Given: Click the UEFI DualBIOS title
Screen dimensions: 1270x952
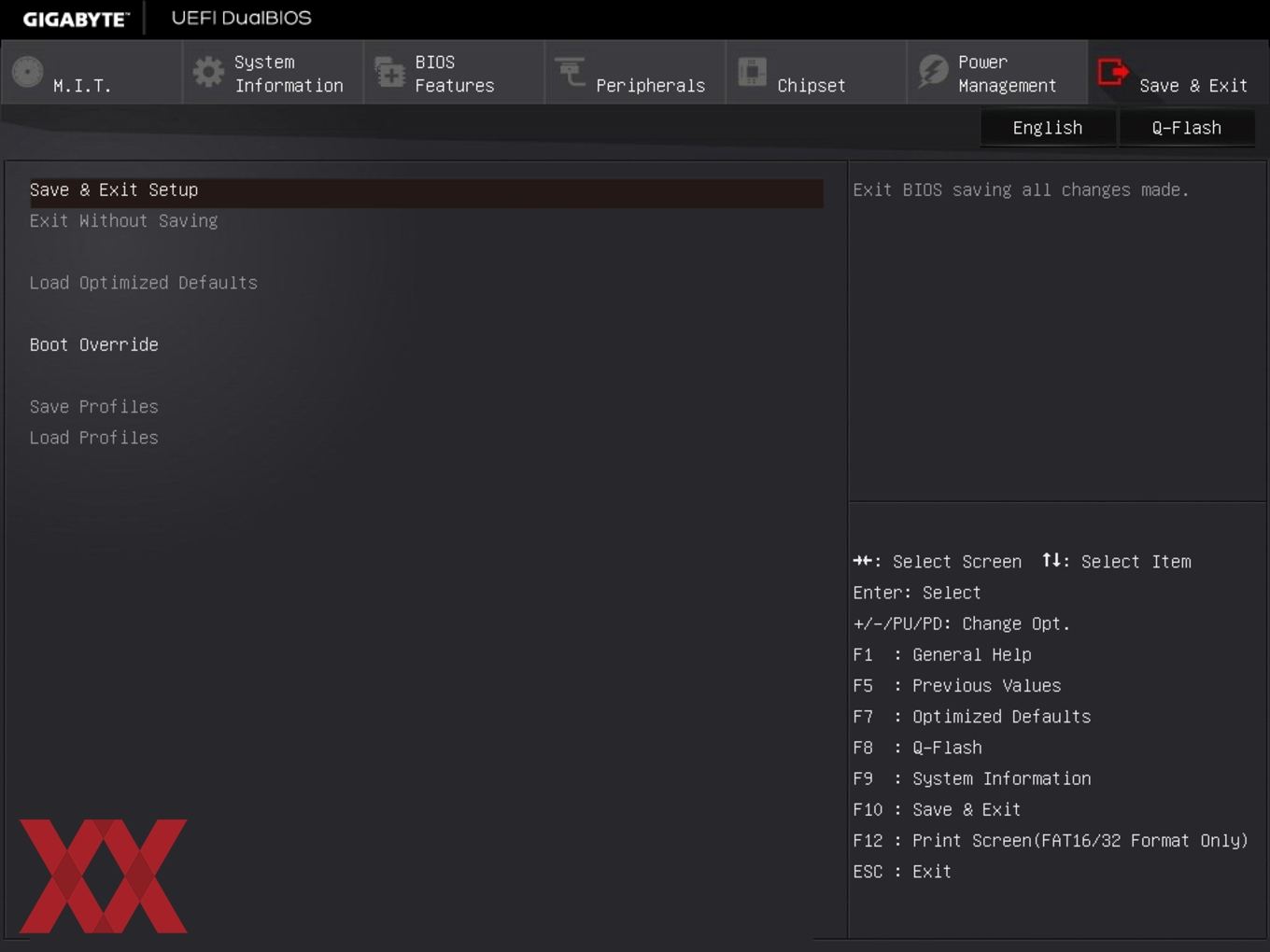Looking at the screenshot, I should 241,18.
